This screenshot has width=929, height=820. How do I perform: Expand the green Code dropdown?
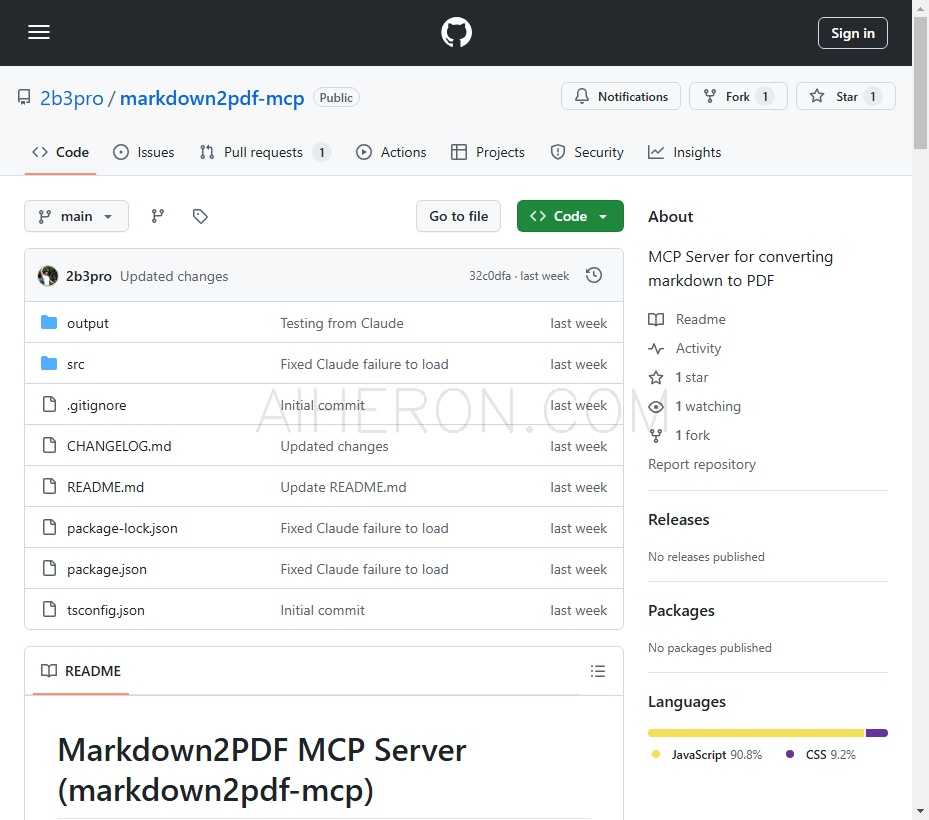(x=570, y=216)
